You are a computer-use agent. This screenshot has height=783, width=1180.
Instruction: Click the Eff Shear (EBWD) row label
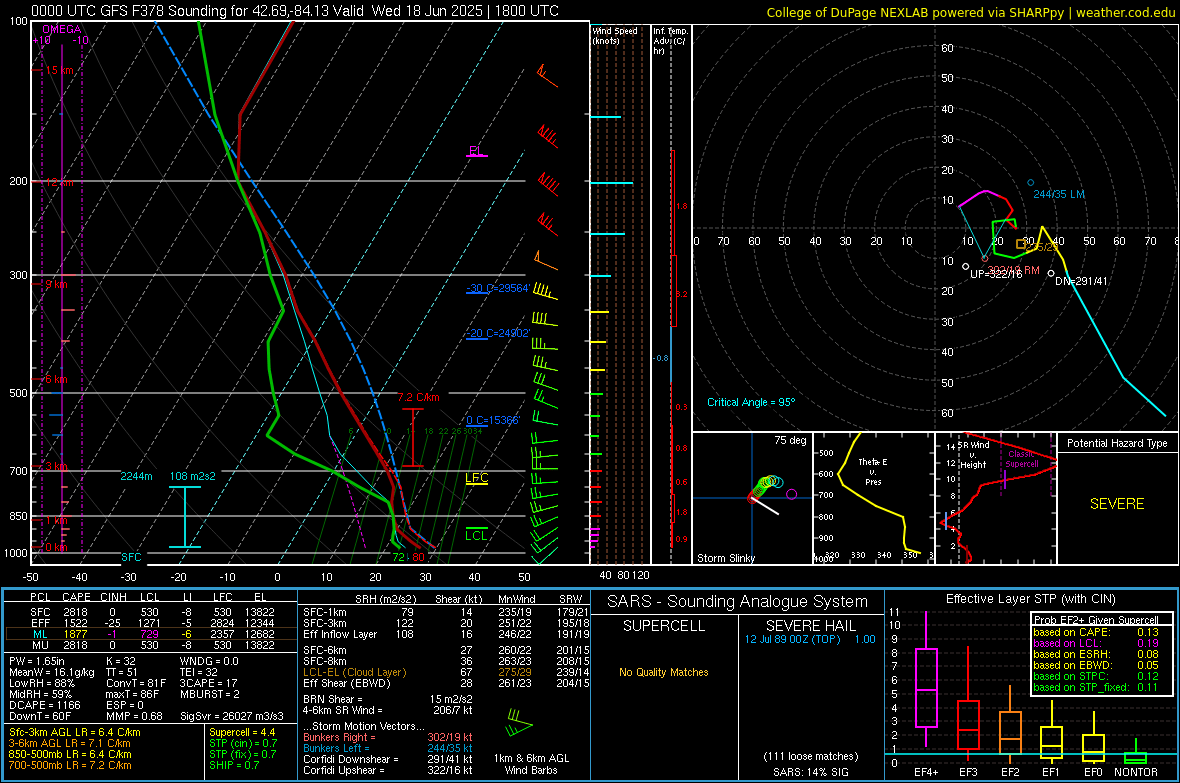coord(347,684)
